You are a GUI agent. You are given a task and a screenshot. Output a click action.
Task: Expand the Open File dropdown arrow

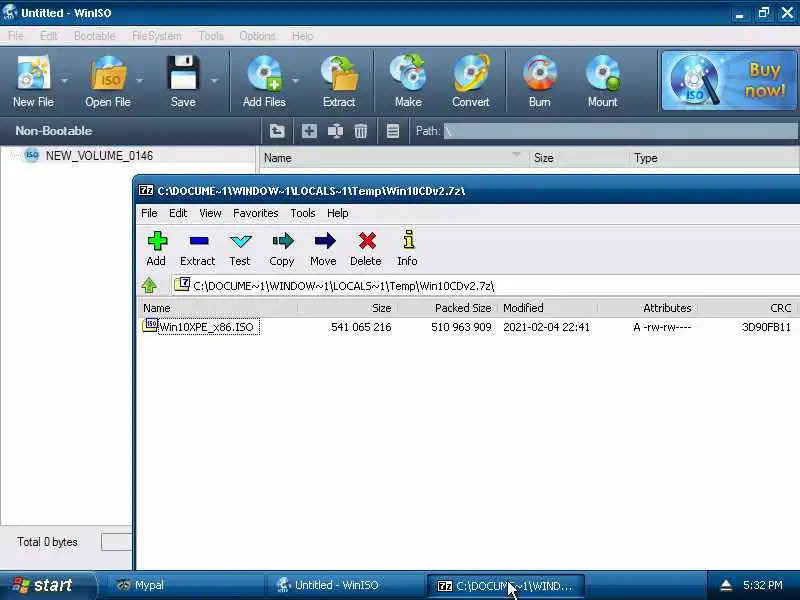pos(139,81)
